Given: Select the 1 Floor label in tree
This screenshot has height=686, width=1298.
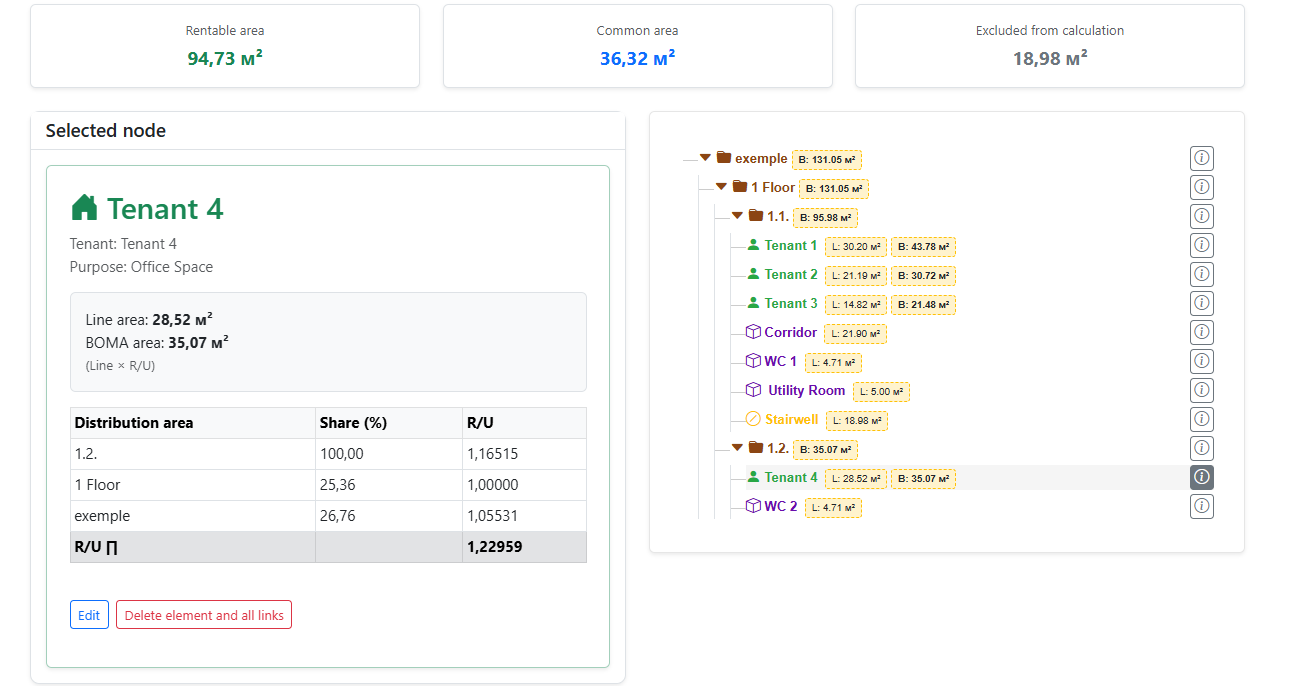Looking at the screenshot, I should point(773,187).
